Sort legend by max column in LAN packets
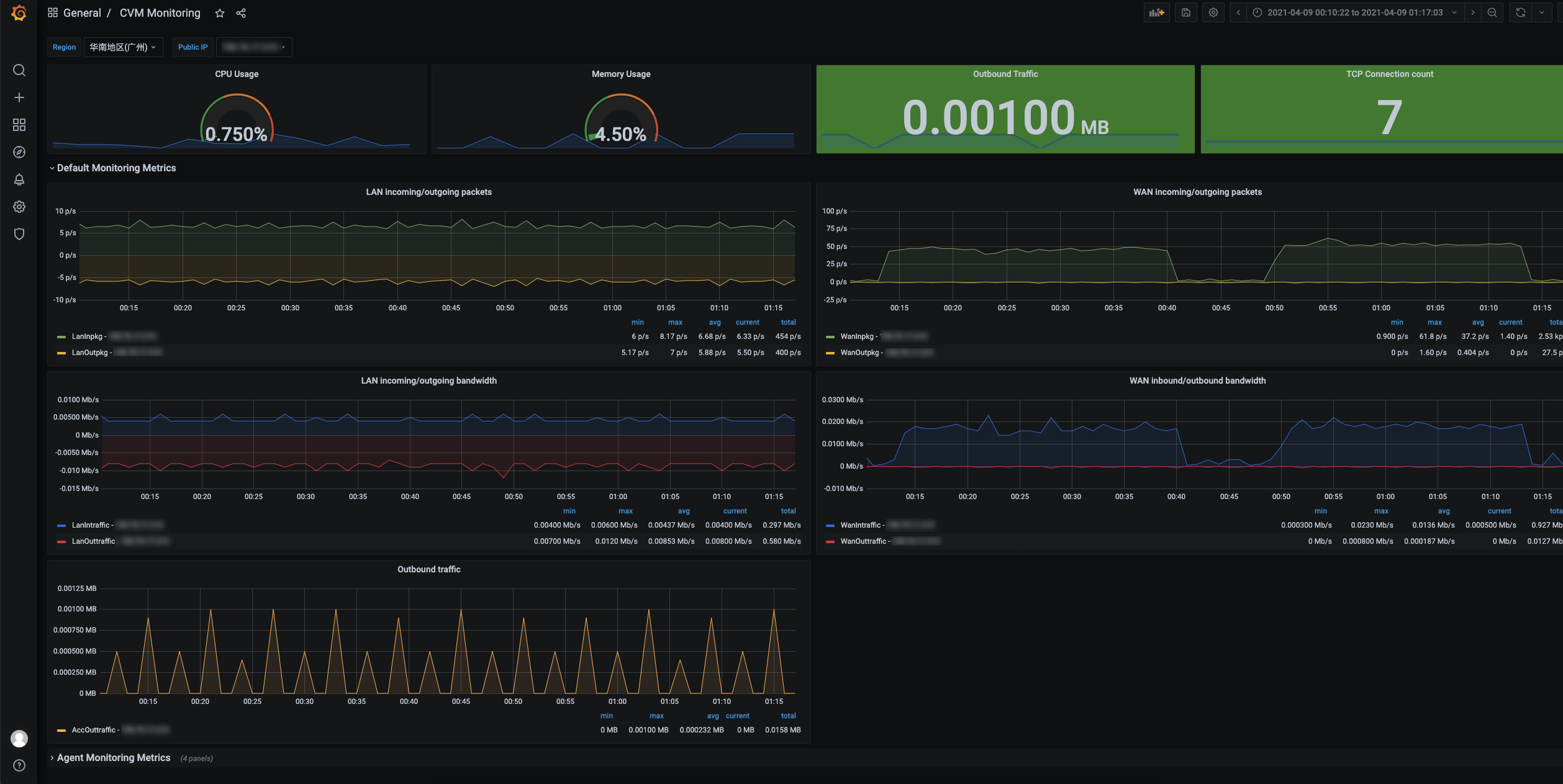Screen dimensions: 1563x784 pyautogui.click(x=675, y=322)
